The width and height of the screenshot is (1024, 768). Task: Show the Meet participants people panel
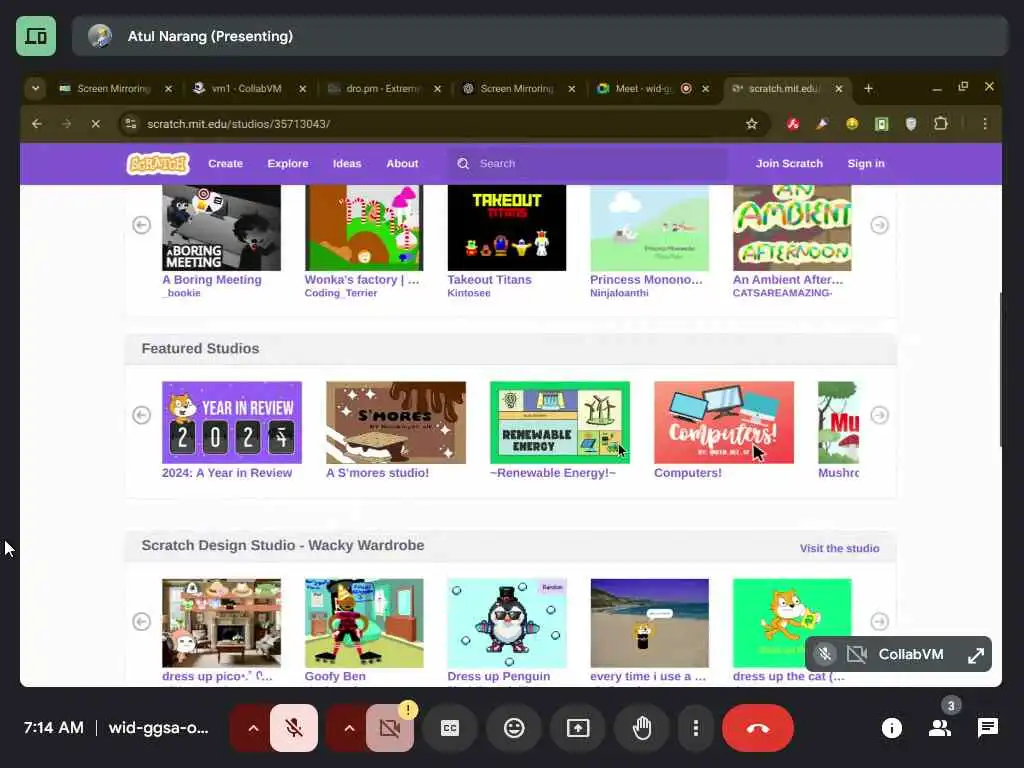click(940, 728)
